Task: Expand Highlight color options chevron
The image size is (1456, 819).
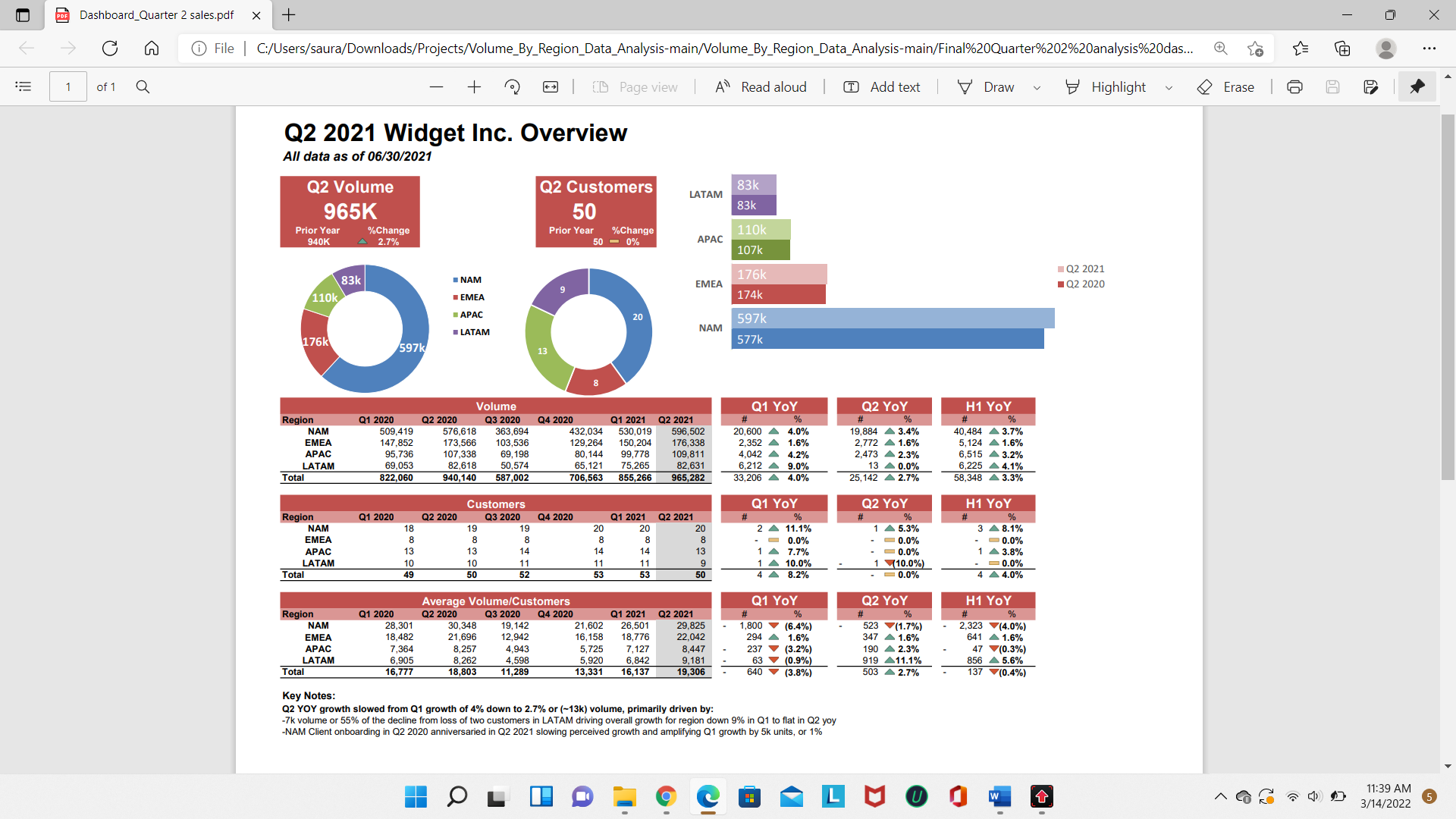Action: (x=1169, y=86)
